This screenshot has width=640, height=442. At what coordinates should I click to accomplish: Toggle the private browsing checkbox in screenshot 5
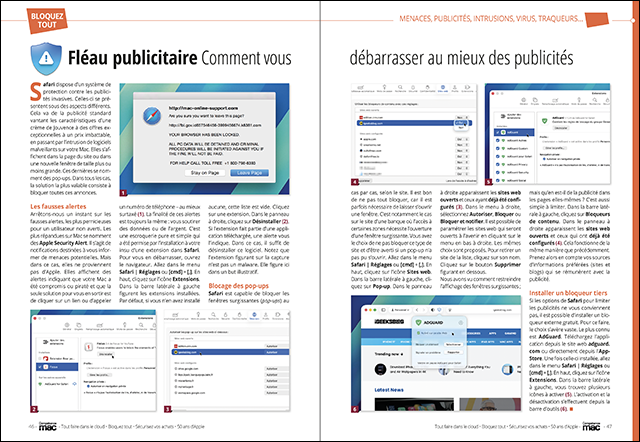[x=544, y=159]
